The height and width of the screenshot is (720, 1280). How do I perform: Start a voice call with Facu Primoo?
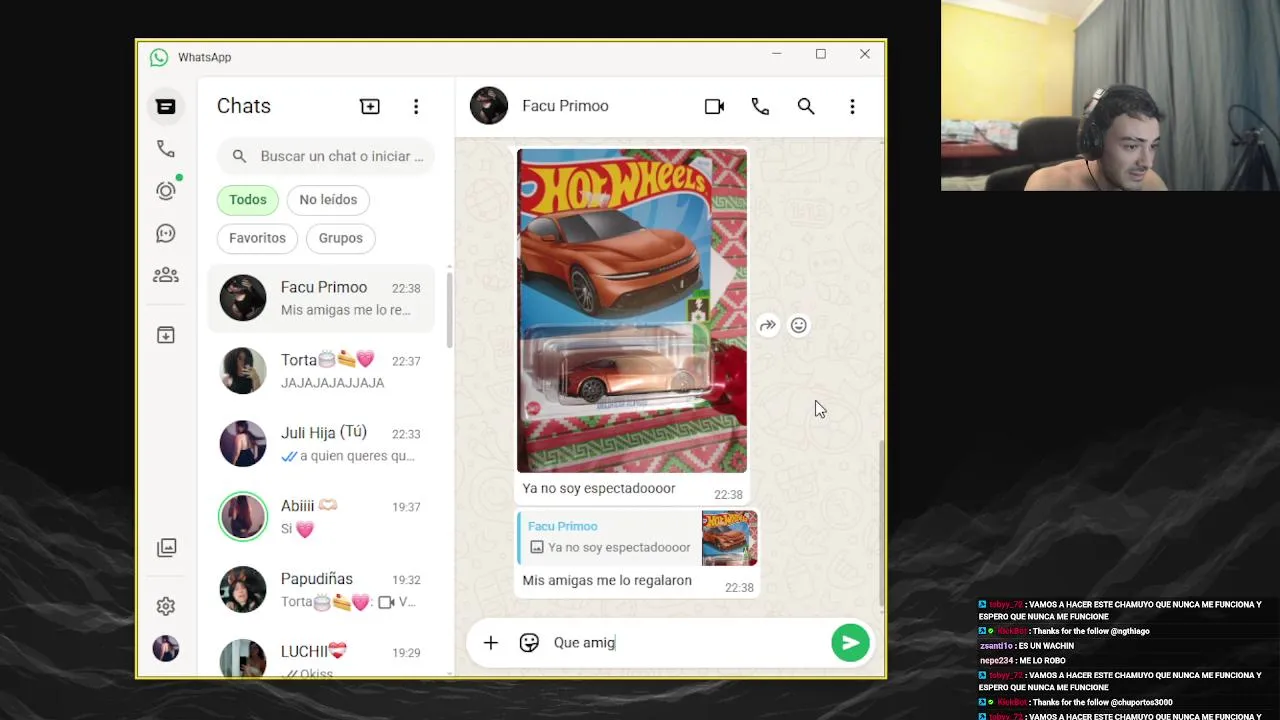[x=760, y=106]
